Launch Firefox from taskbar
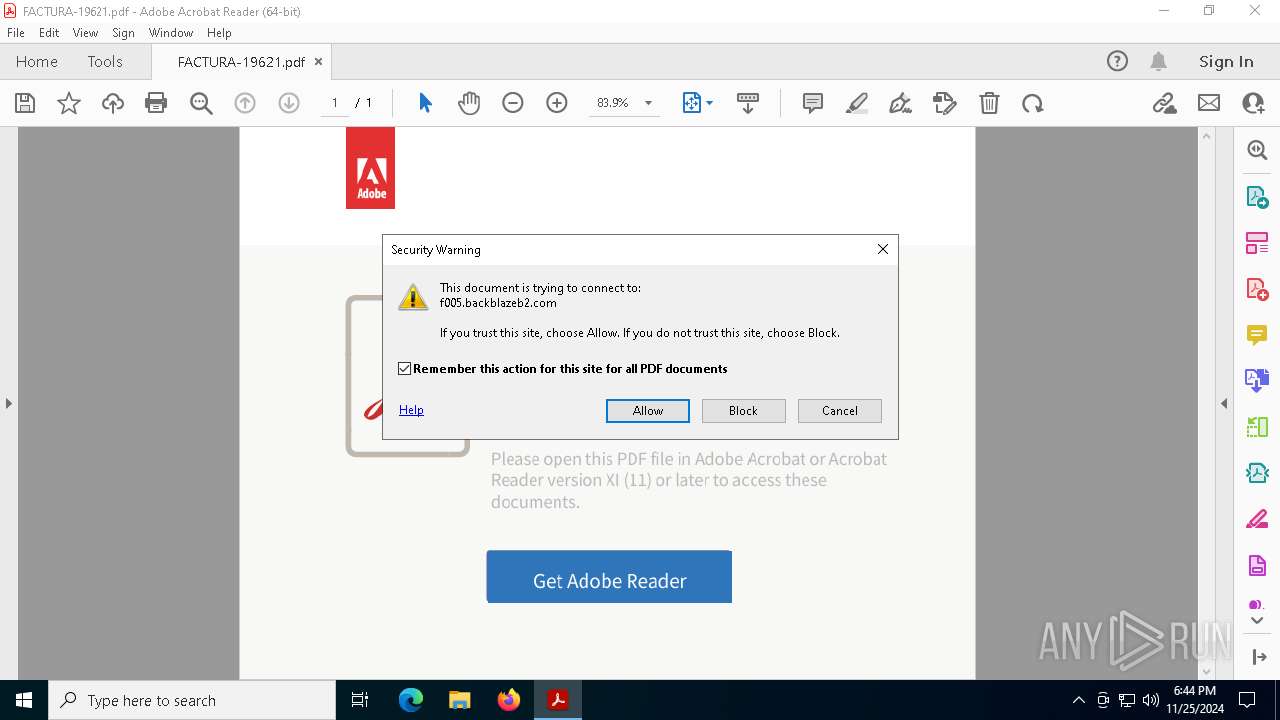 (x=509, y=700)
